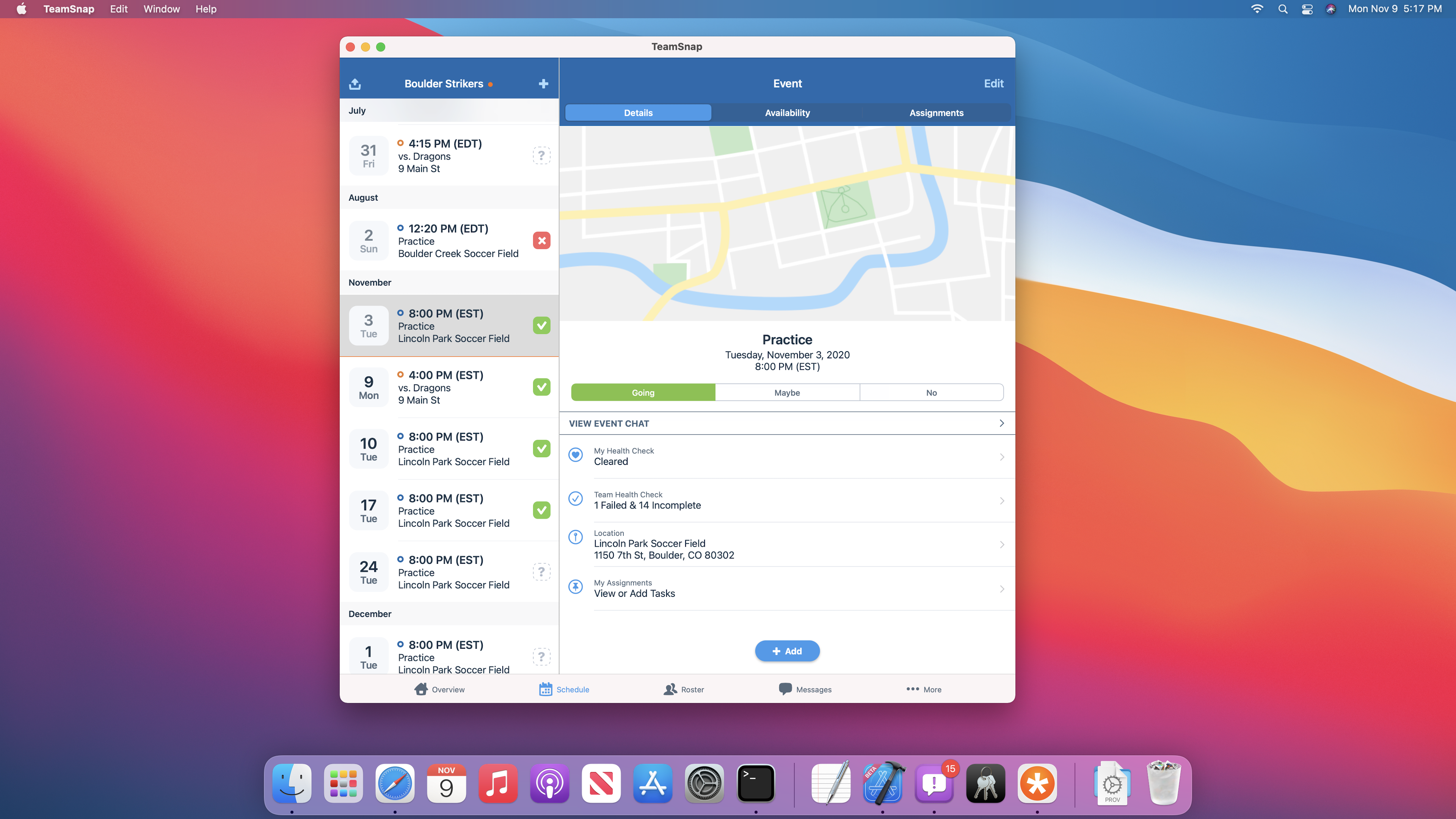1456x819 pixels.
Task: Open My Health Check heart icon
Action: point(576,455)
